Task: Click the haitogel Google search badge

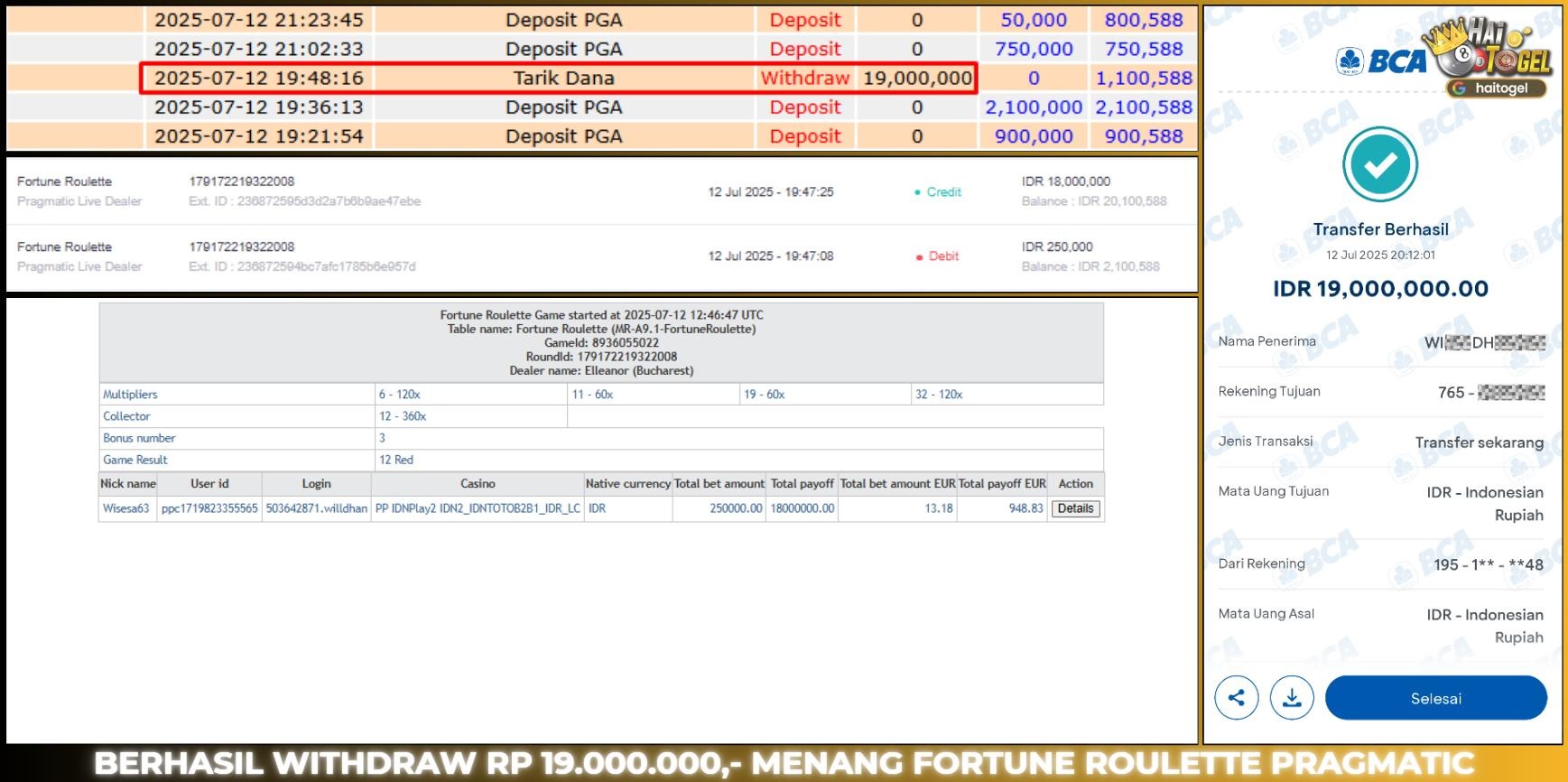Action: tap(1496, 88)
